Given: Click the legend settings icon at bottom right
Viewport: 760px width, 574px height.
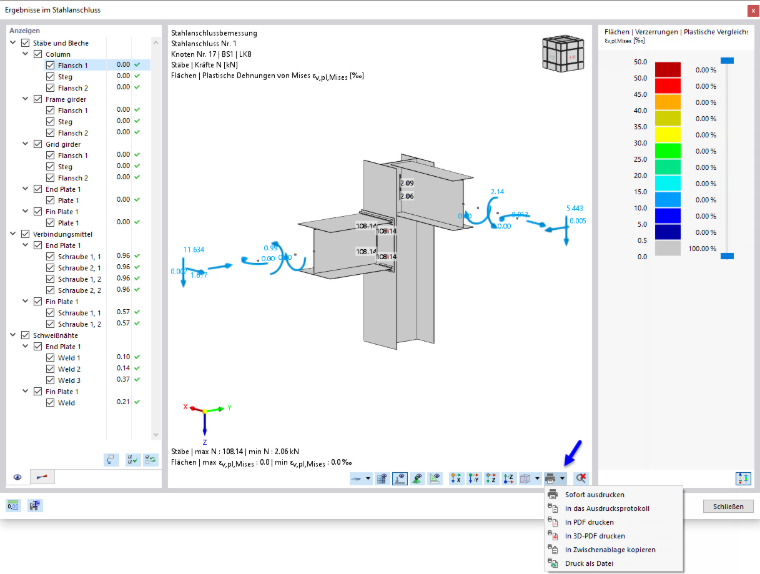Looking at the screenshot, I should [743, 478].
